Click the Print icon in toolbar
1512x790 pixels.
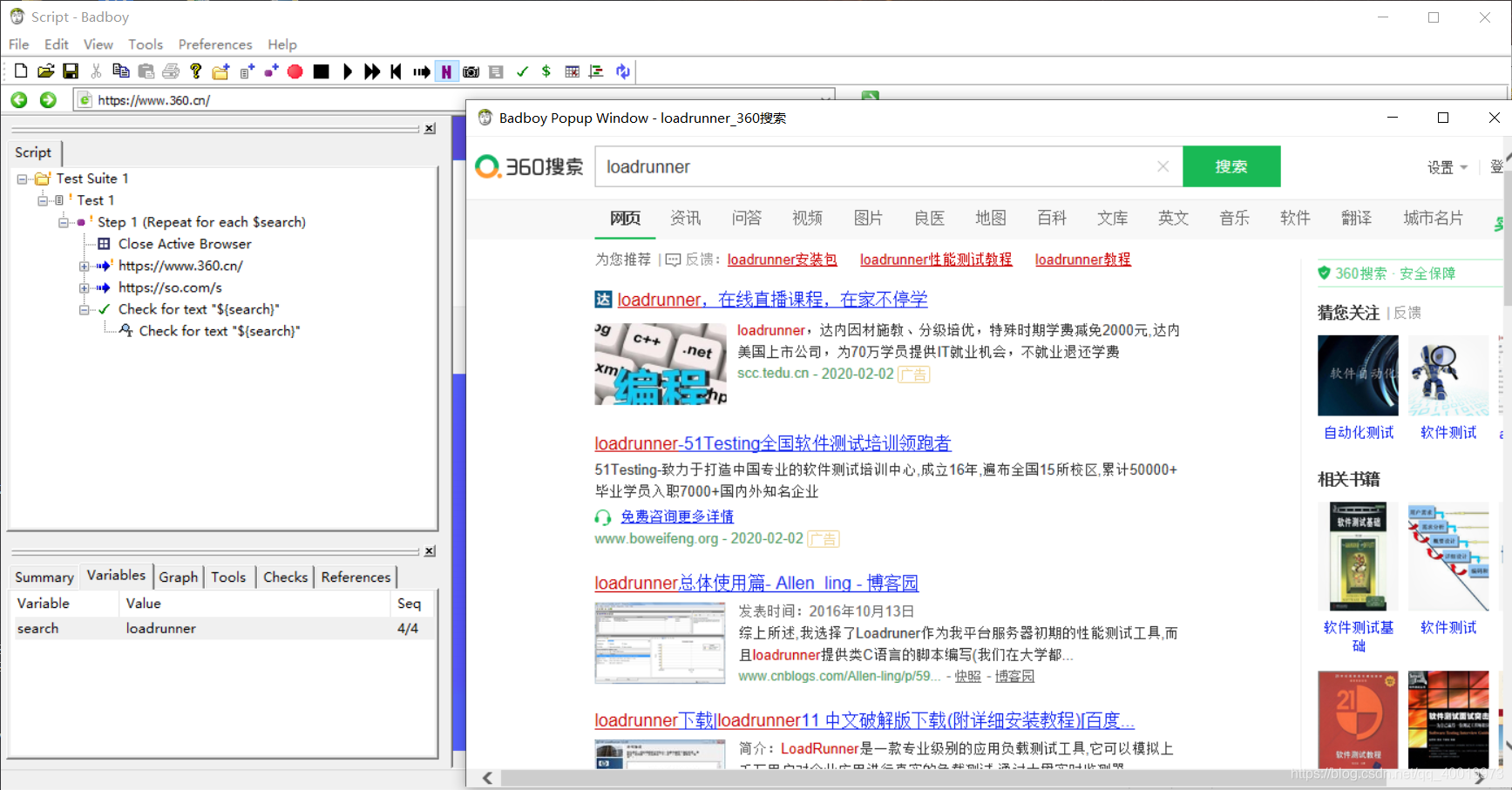[x=171, y=71]
